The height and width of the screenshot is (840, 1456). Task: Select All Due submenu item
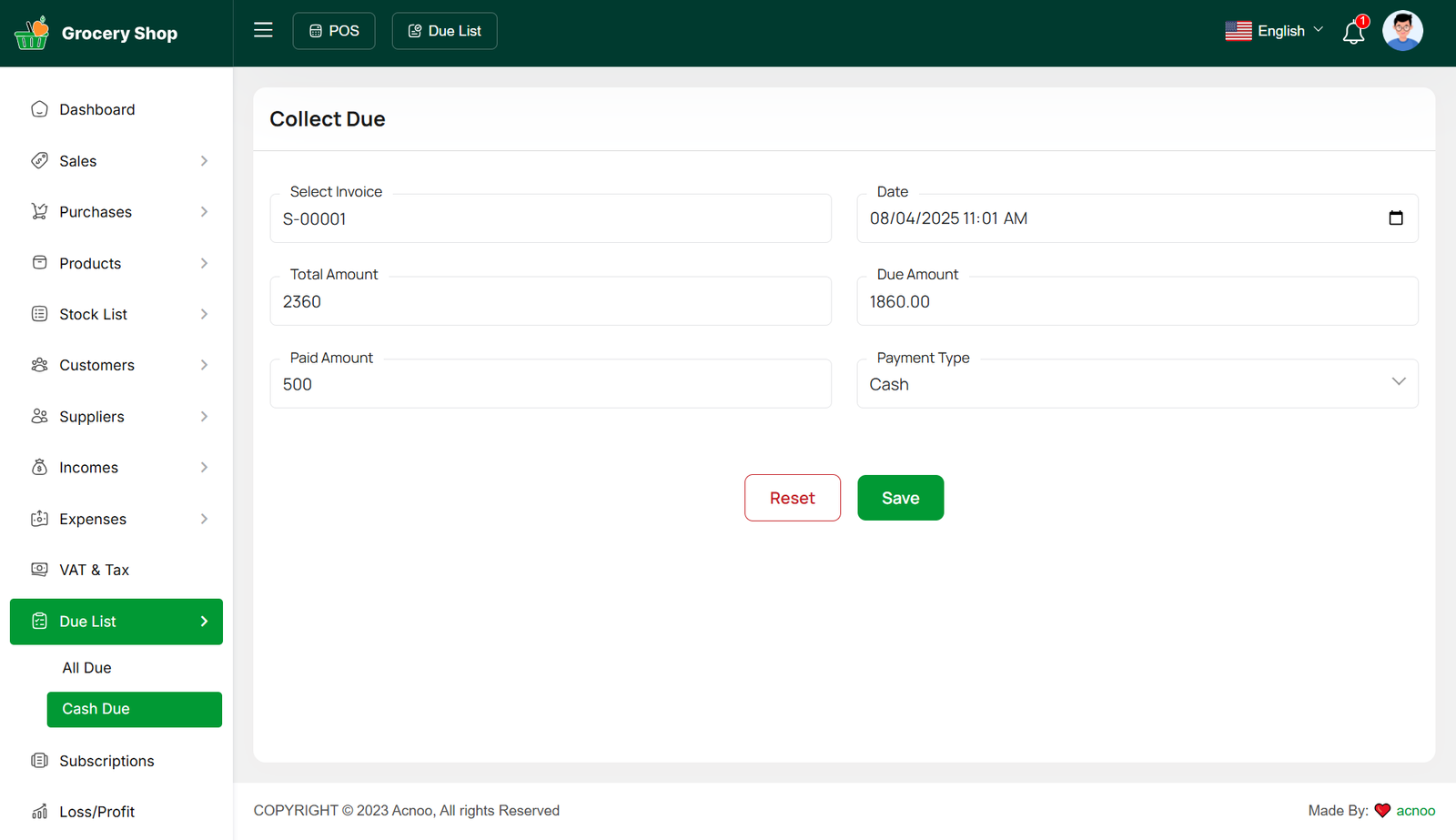[x=87, y=668]
